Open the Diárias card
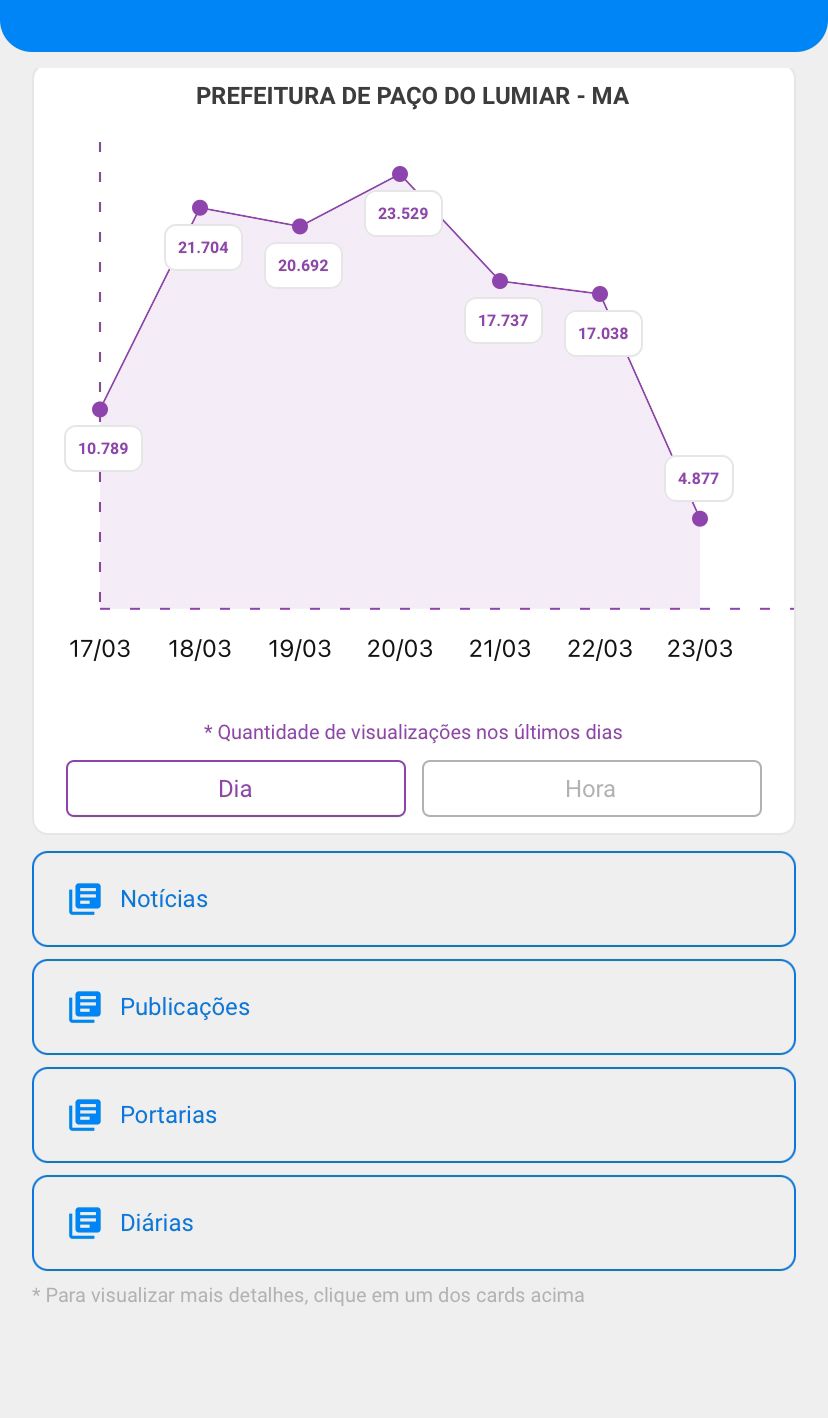This screenshot has height=1418, width=828. tap(414, 1223)
